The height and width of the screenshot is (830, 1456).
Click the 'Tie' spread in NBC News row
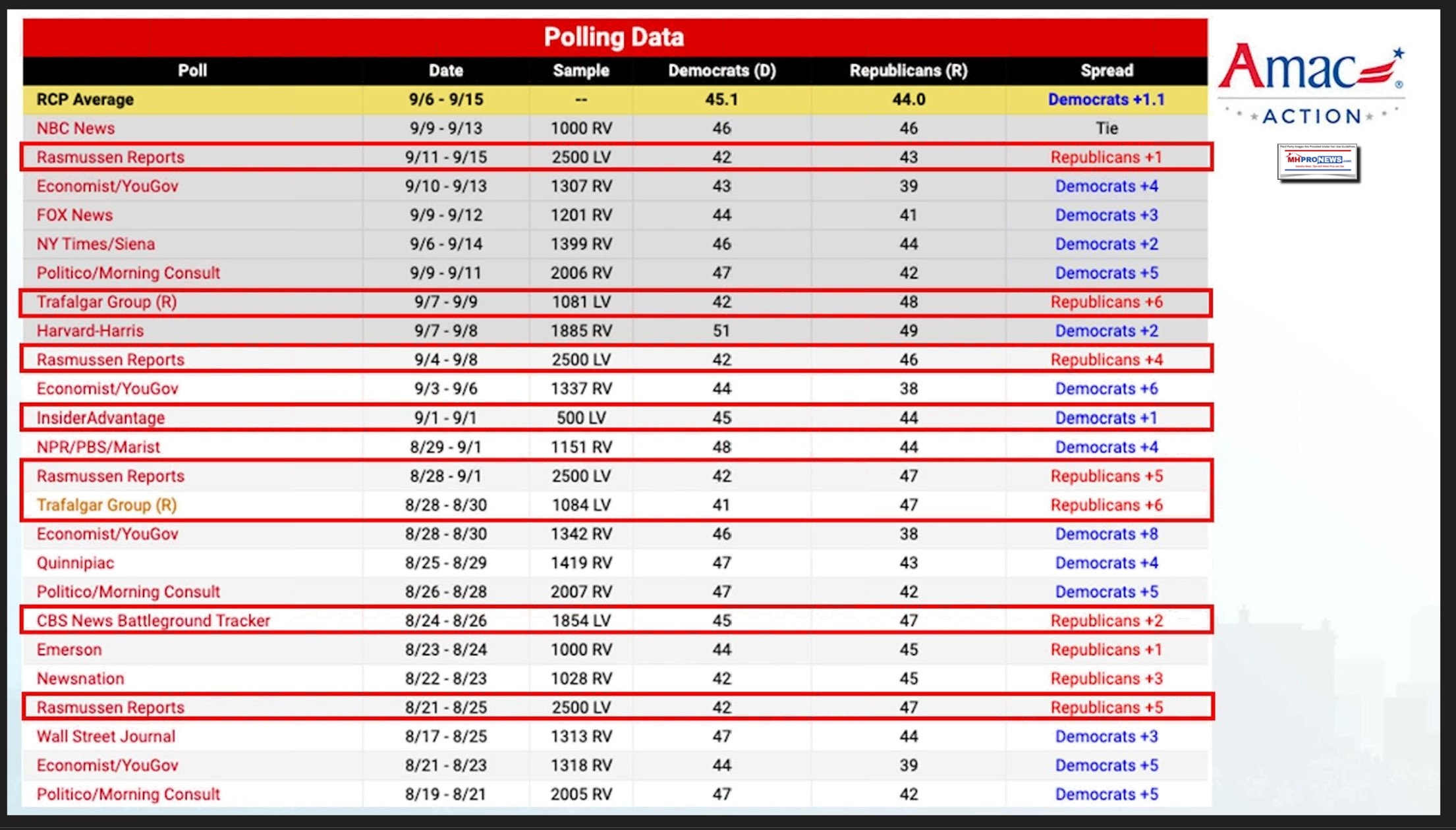point(1107,128)
